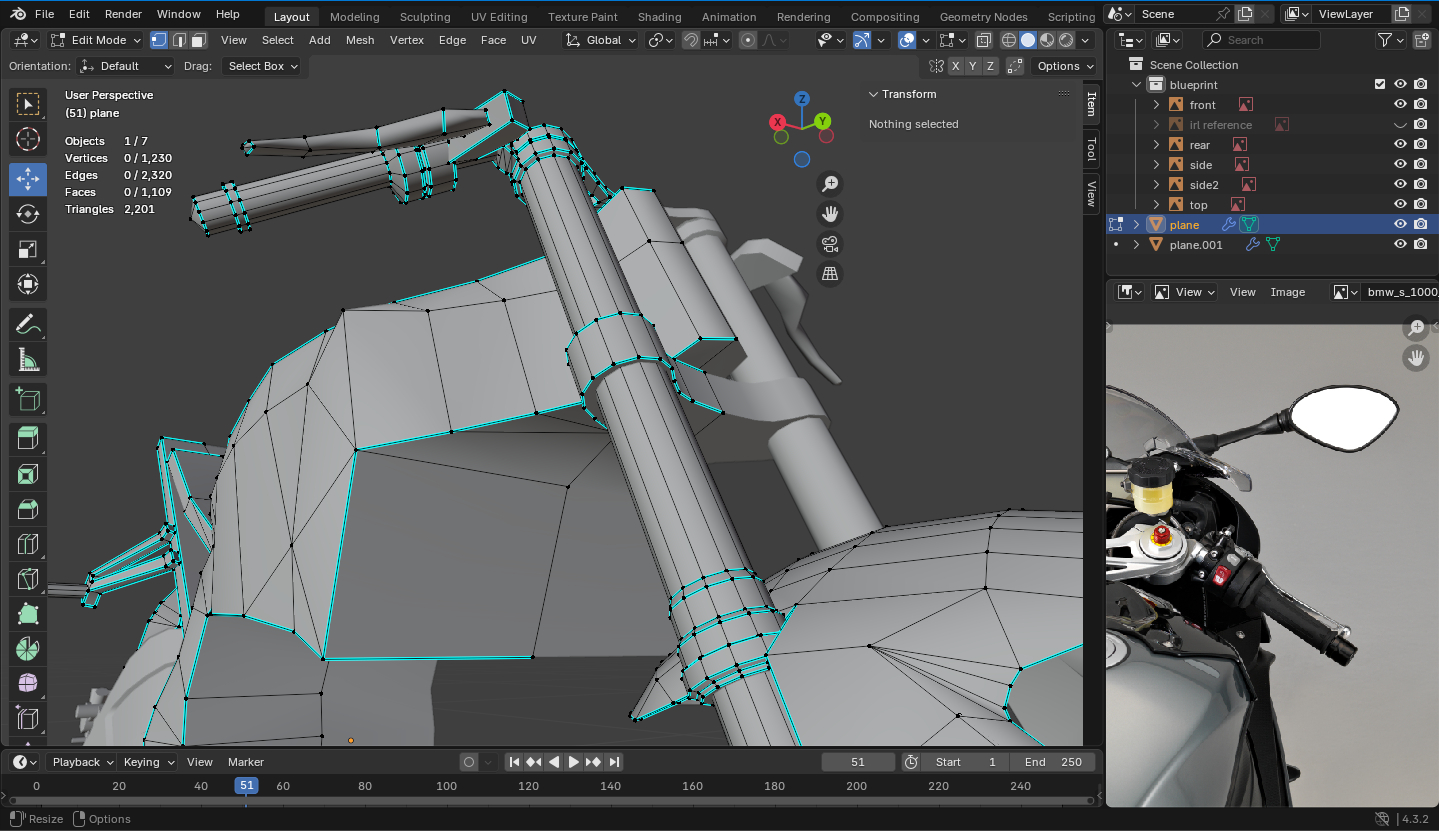Viewport: 1439px width, 831px height.
Task: Hide the front image in outliner
Action: [1400, 105]
